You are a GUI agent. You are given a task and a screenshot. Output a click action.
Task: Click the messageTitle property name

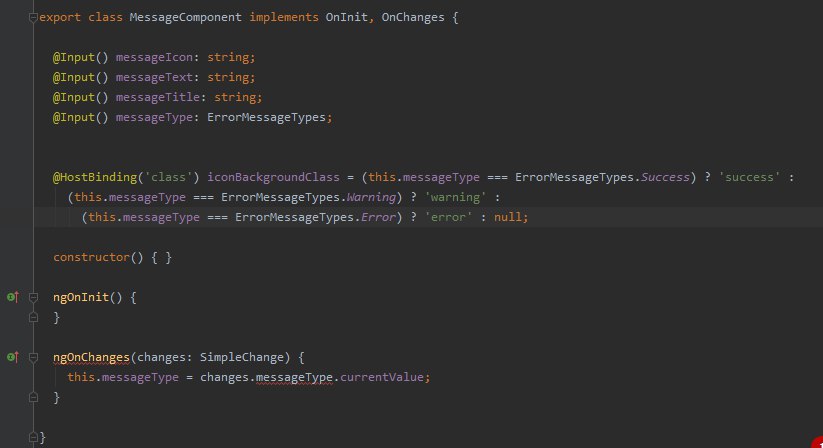coord(157,97)
